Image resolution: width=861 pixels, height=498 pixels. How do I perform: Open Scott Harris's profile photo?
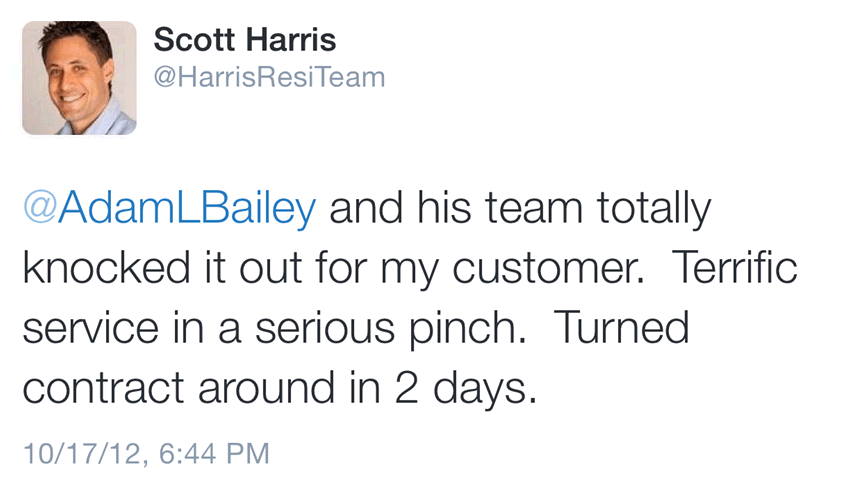(79, 78)
